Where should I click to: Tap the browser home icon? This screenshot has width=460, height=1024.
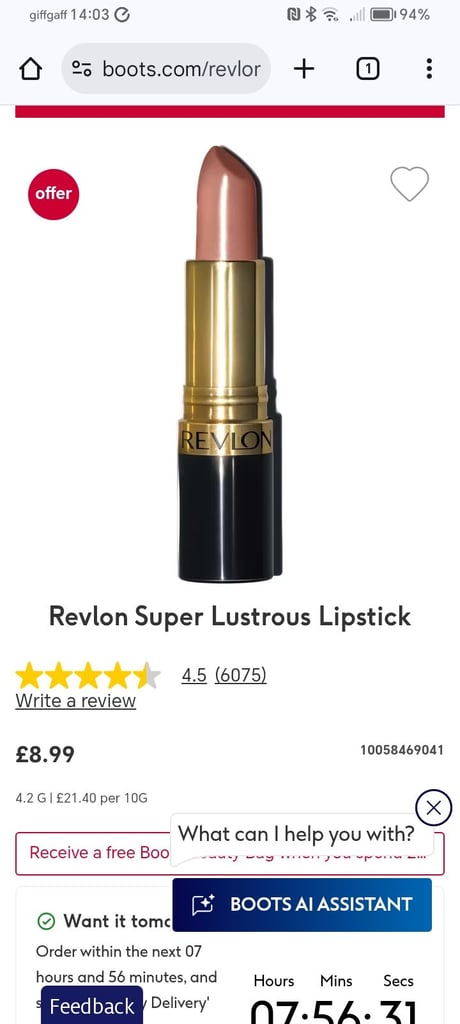(31, 69)
